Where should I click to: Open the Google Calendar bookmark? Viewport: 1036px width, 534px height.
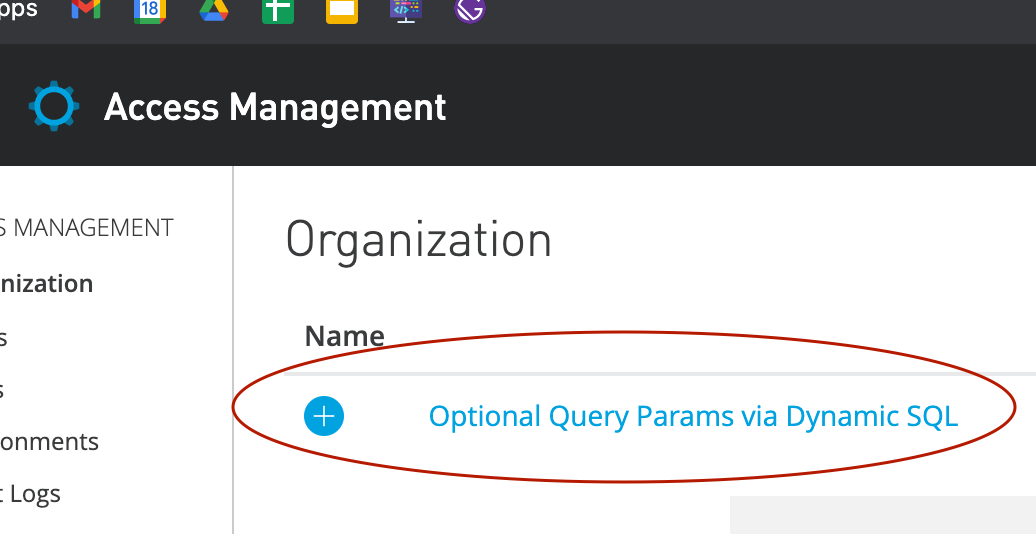(149, 10)
